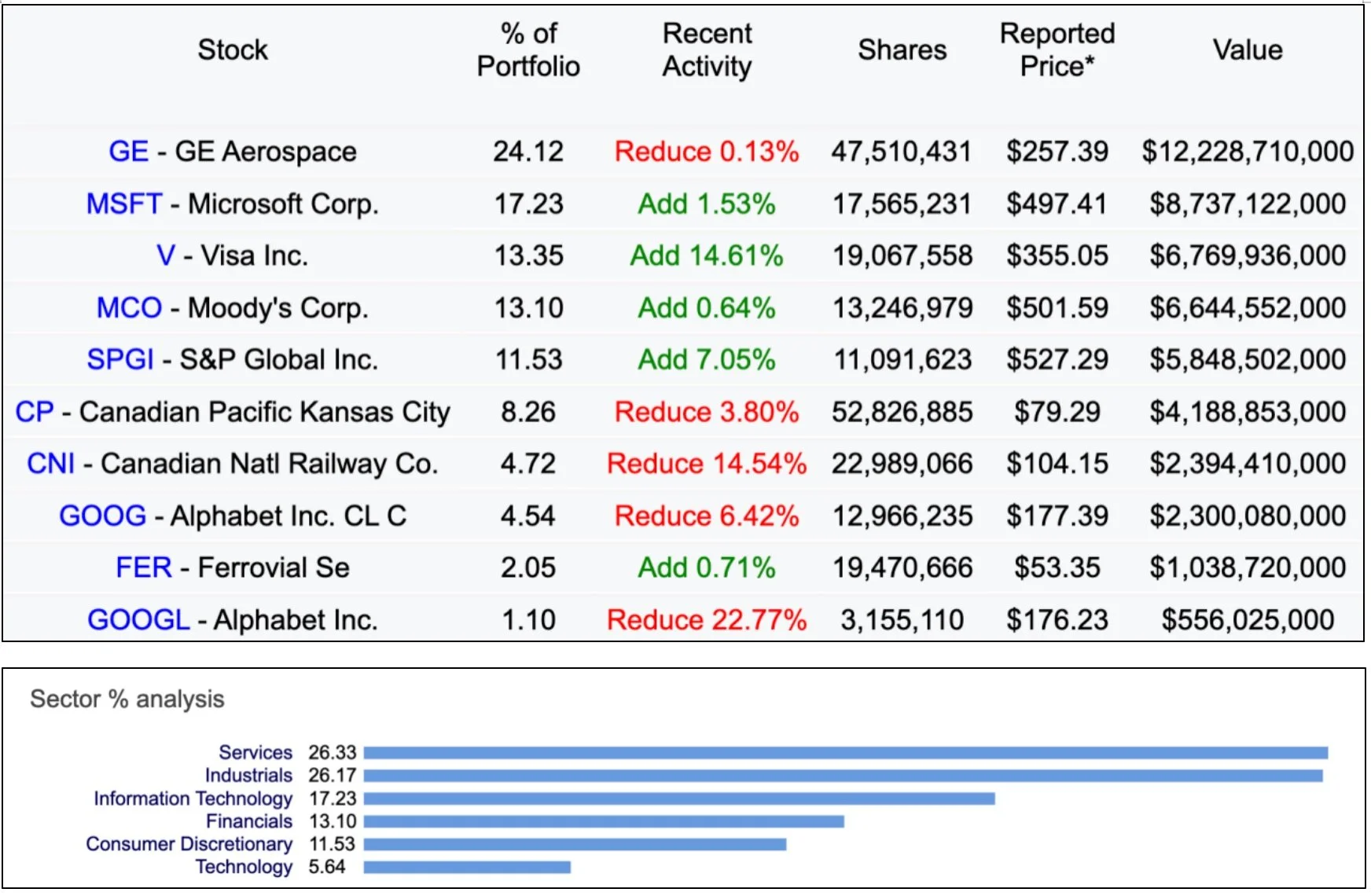Select the Reduce 3.80% activity cell
The width and height of the screenshot is (1371, 896).
pos(707,412)
